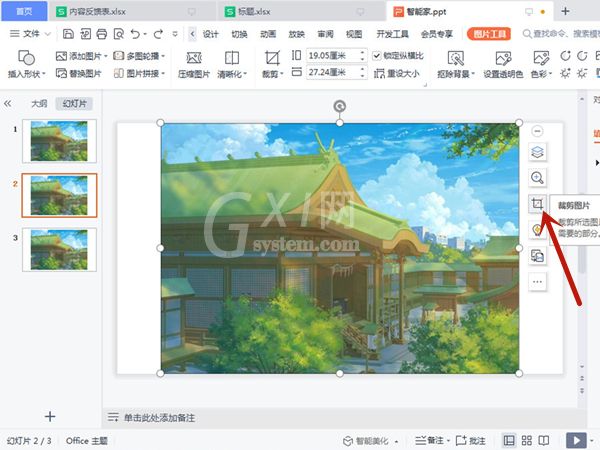The height and width of the screenshot is (450, 600).
Task: Select the 图片工具 picture tools tab
Action: coord(490,34)
